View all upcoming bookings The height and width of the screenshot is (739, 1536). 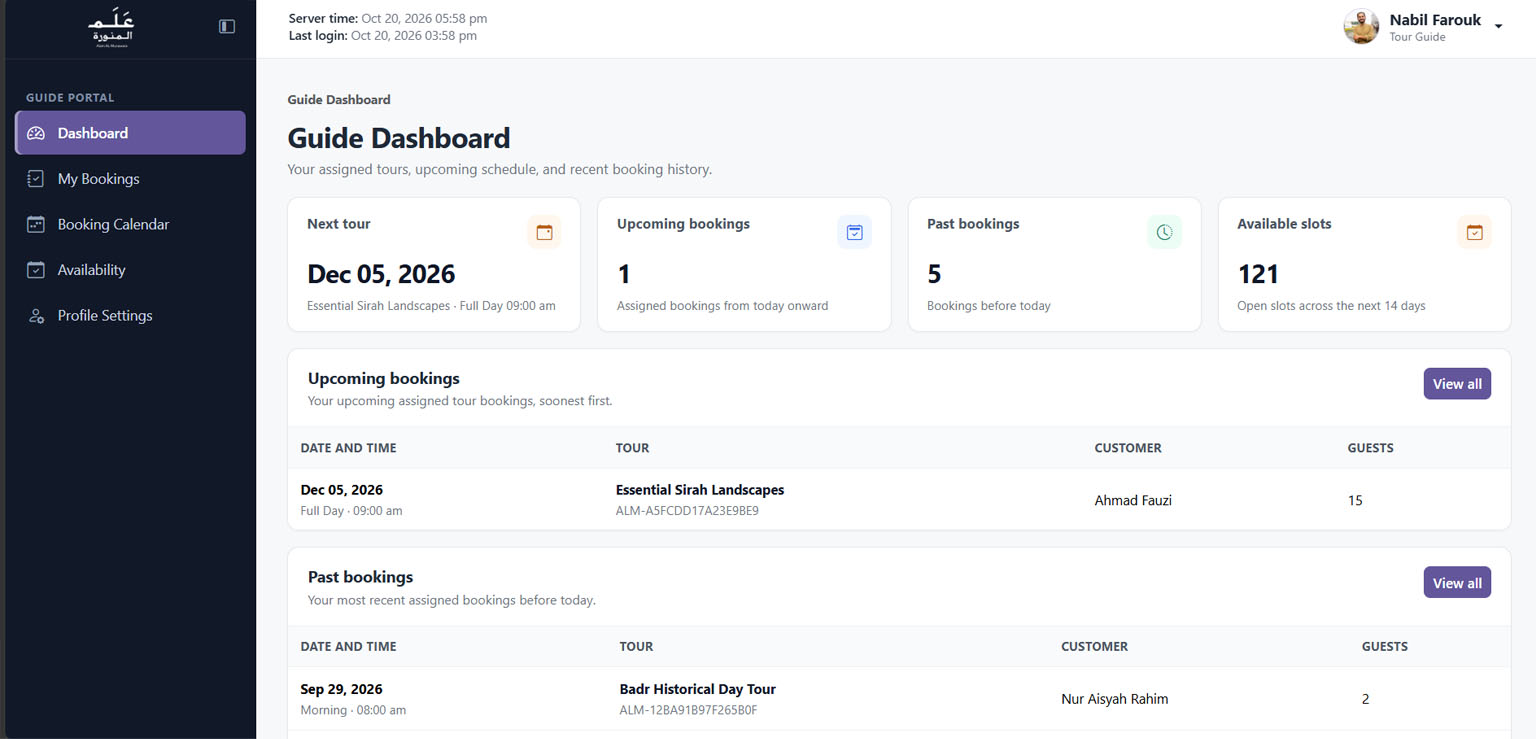pos(1457,384)
